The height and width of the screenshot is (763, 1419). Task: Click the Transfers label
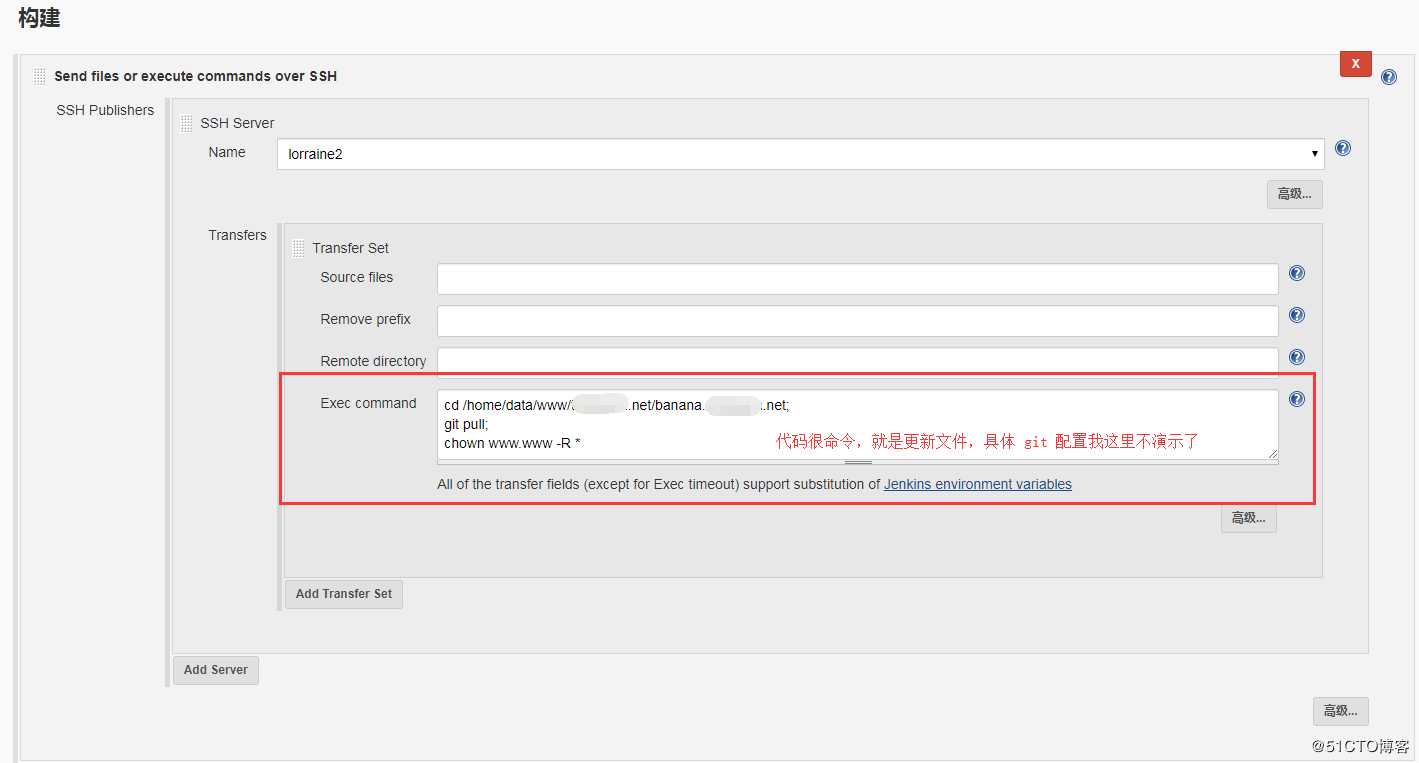click(x=237, y=235)
